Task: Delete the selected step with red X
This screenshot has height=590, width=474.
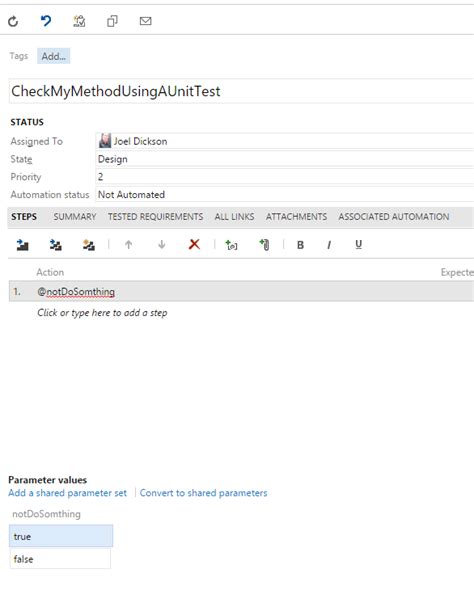Action: pos(194,244)
